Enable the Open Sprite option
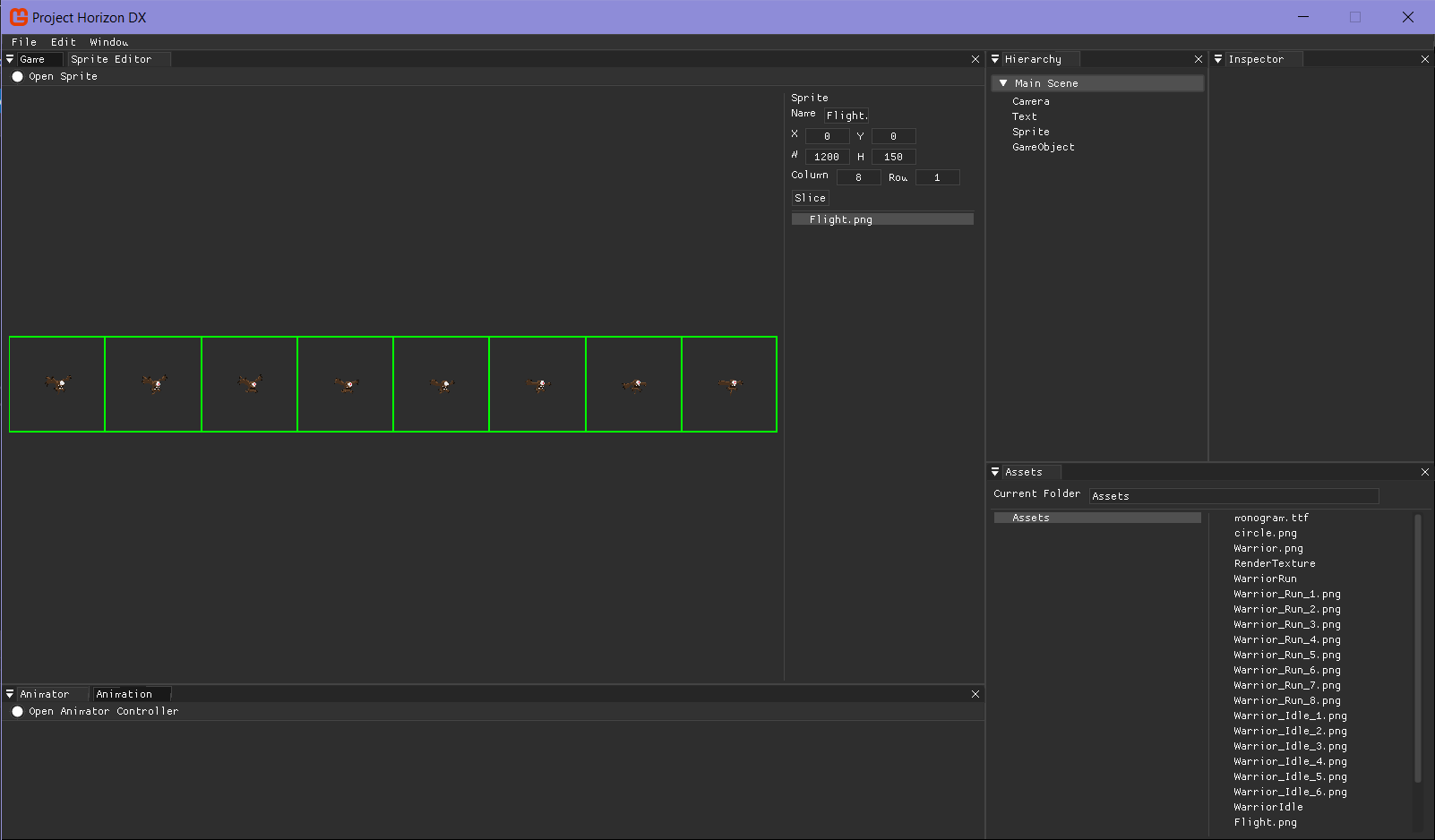The height and width of the screenshot is (840, 1435). 17,76
